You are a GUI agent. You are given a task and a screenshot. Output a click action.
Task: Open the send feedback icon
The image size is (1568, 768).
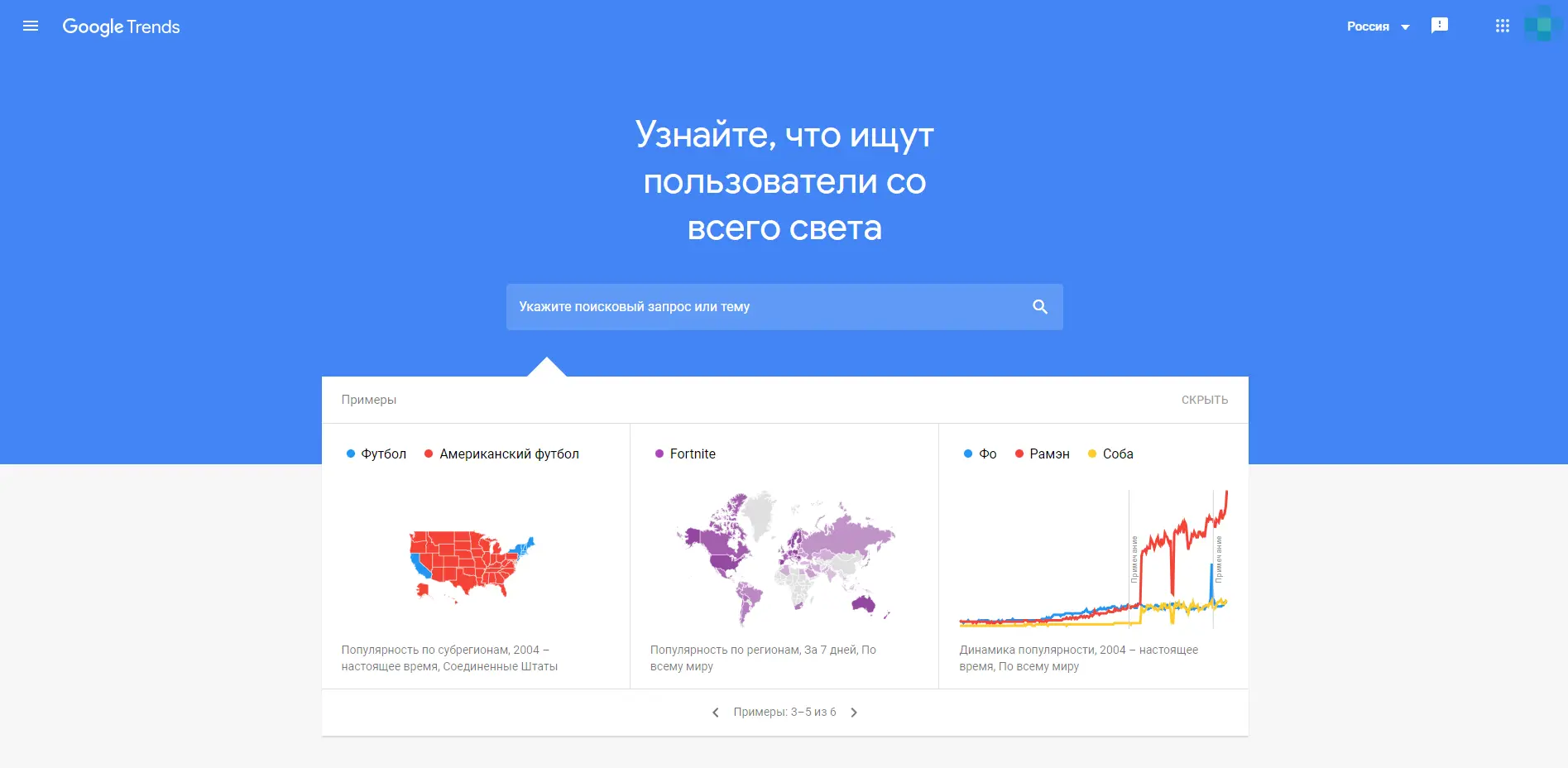point(1440,26)
